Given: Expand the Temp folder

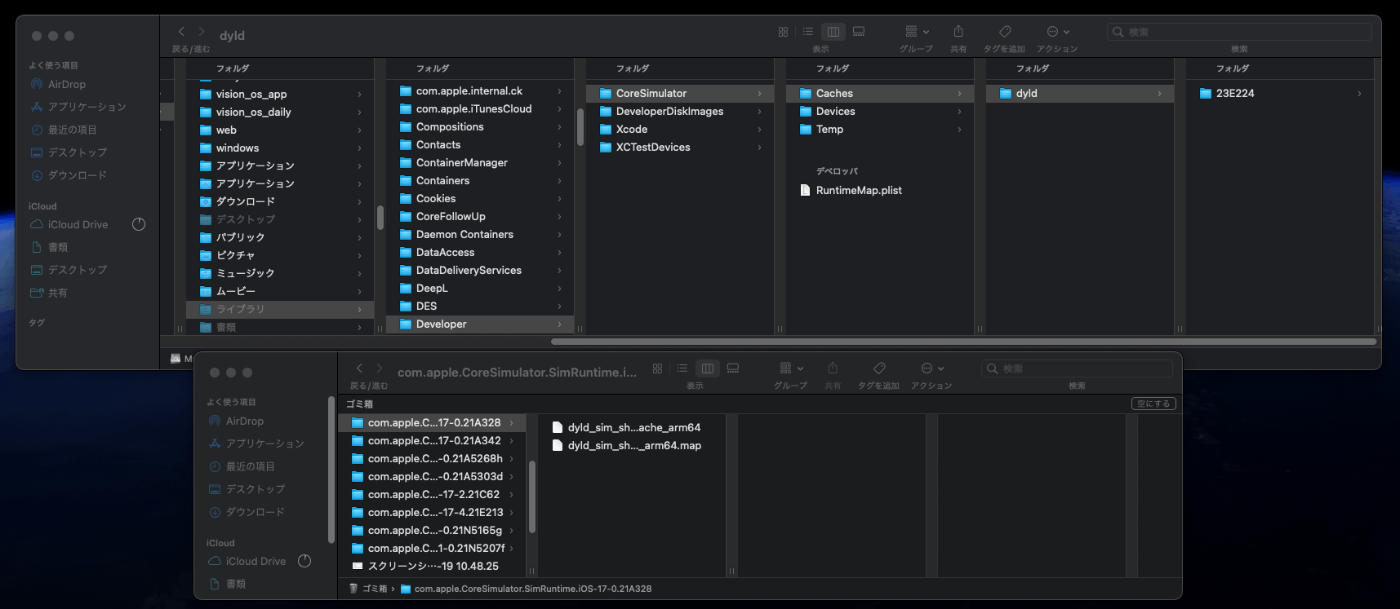Looking at the screenshot, I should coord(959,129).
